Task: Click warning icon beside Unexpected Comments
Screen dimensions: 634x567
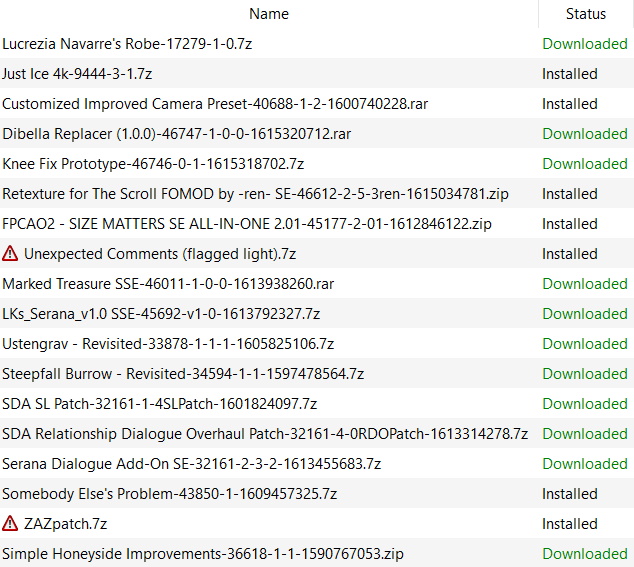Action: pos(10,254)
